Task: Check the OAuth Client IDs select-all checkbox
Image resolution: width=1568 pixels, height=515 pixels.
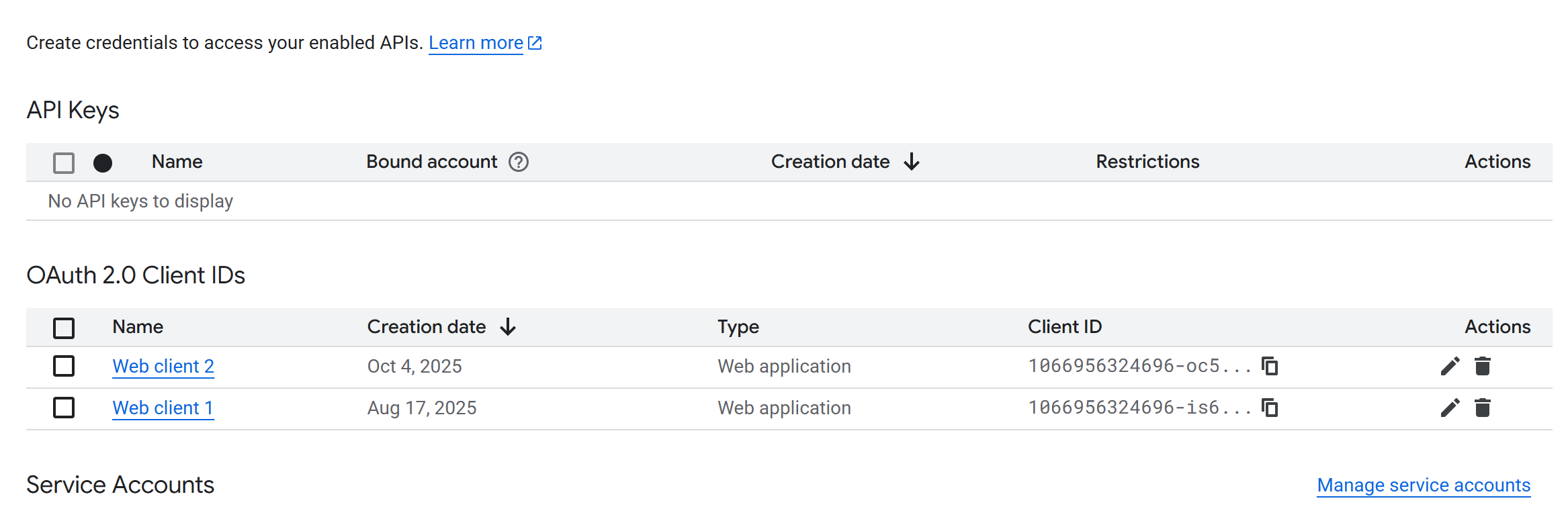Action: tap(64, 328)
